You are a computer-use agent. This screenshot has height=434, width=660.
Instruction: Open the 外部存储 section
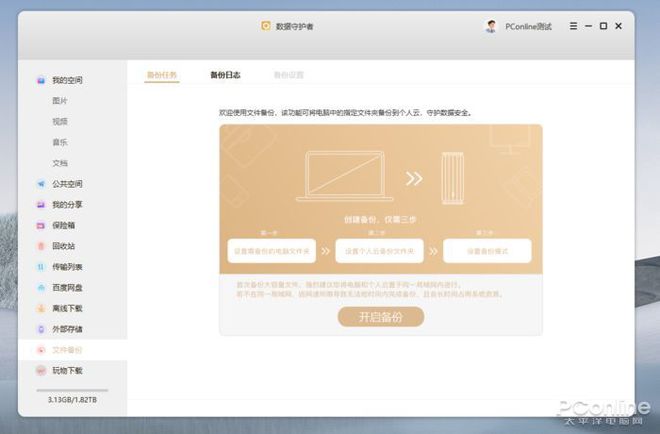click(x=67, y=329)
